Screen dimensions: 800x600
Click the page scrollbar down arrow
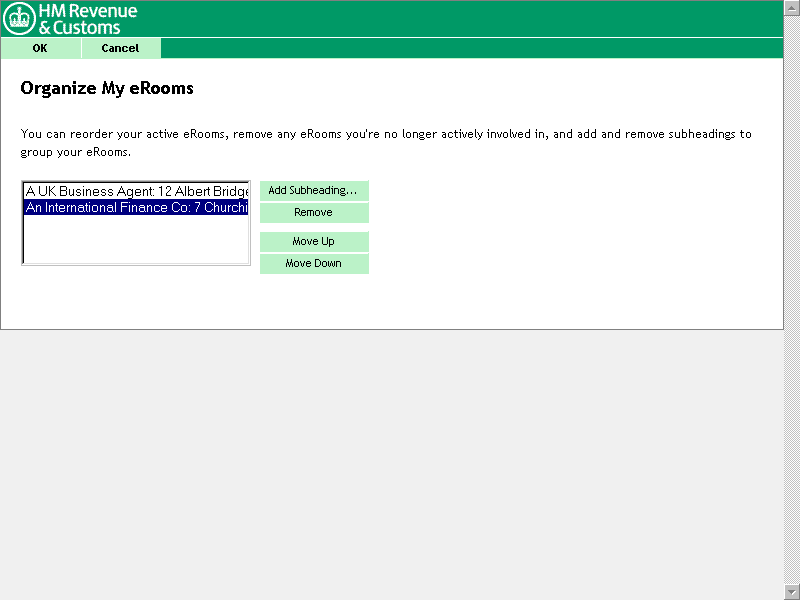(x=792, y=591)
